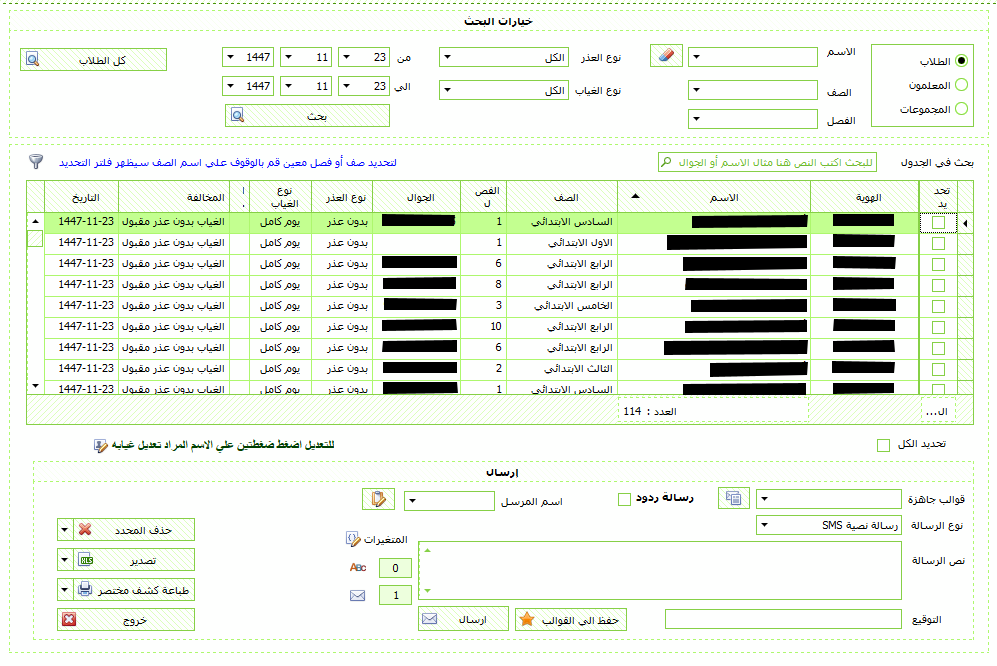Enable the رسالة ردود checkbox
This screenshot has width=997, height=666.
pyautogui.click(x=624, y=499)
